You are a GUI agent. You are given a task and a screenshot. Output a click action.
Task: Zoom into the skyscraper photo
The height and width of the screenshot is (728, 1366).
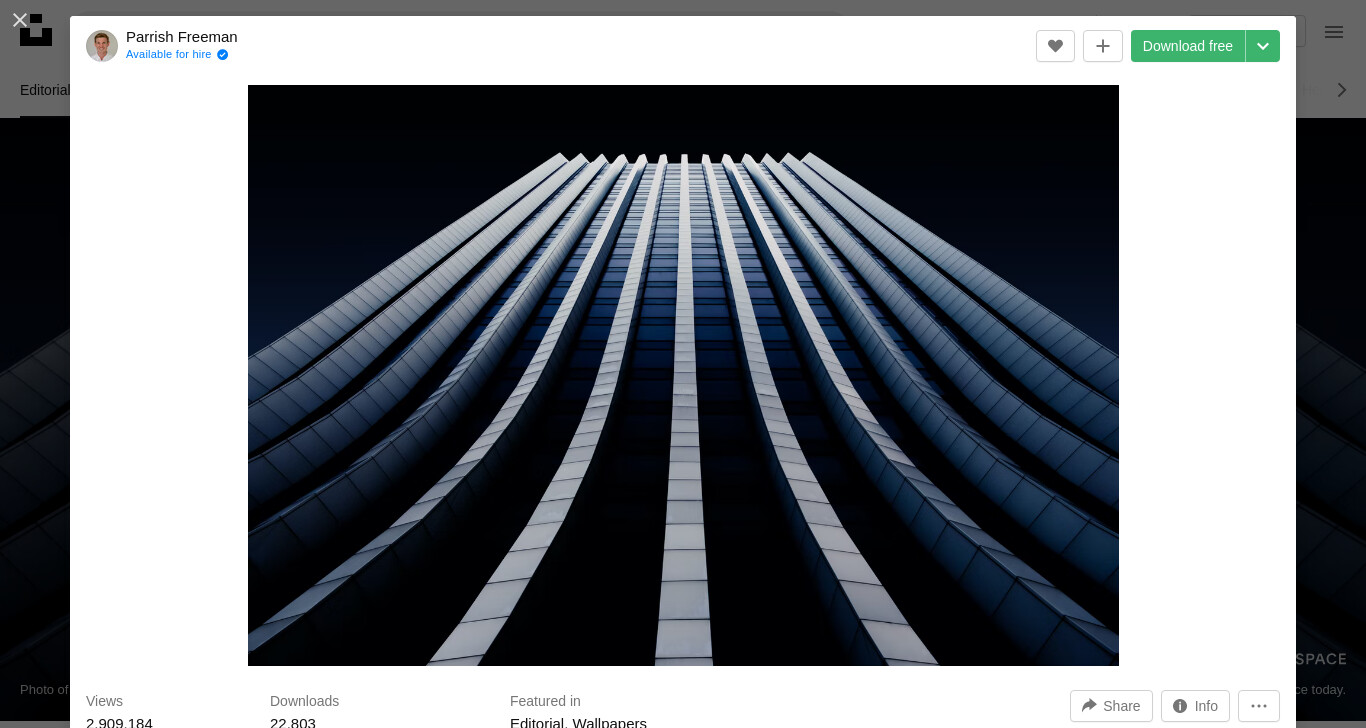pyautogui.click(x=683, y=375)
